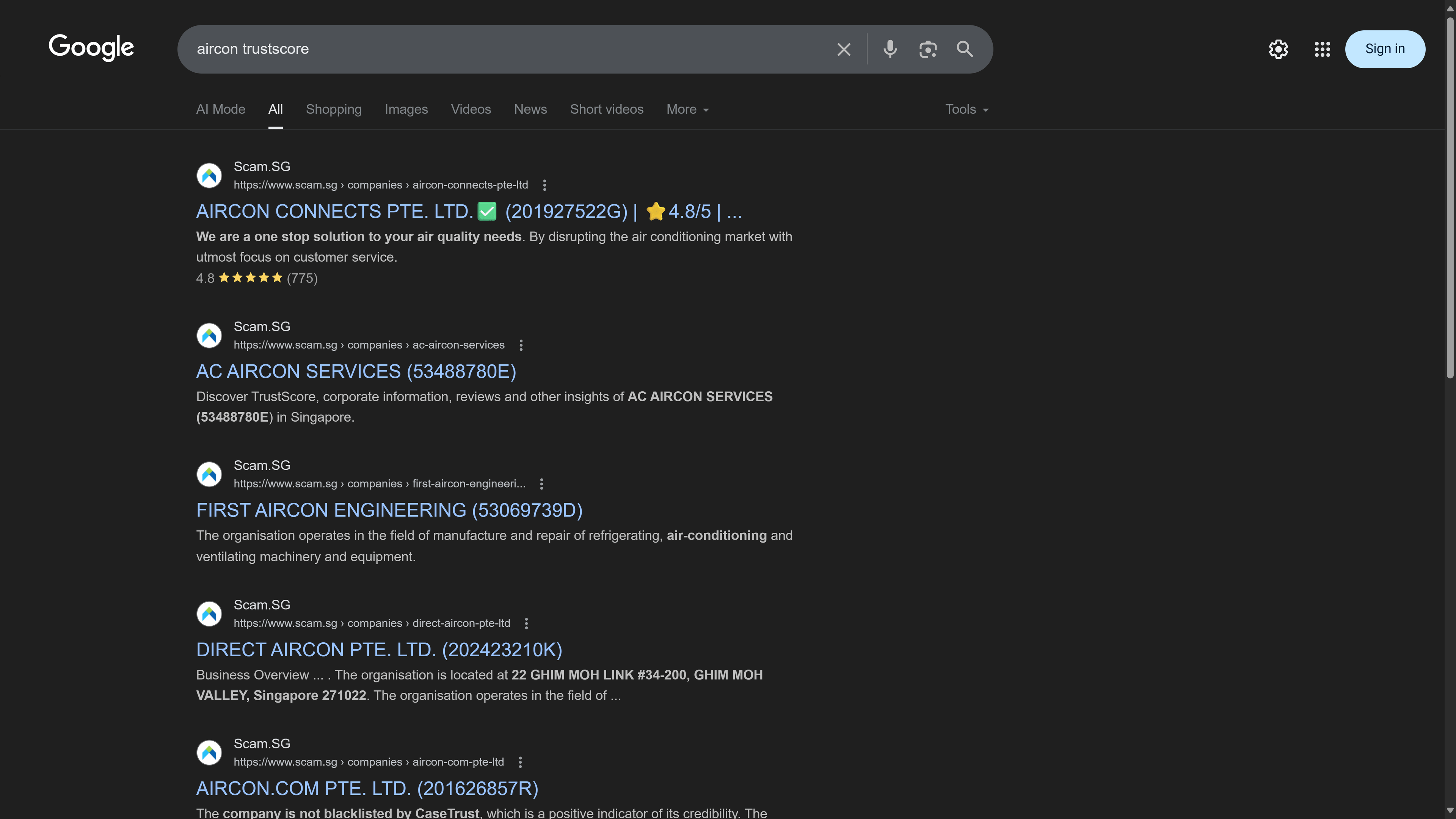Click Scam.SG favicon of Aircon.com result
1456x819 pixels.
pyautogui.click(x=209, y=752)
